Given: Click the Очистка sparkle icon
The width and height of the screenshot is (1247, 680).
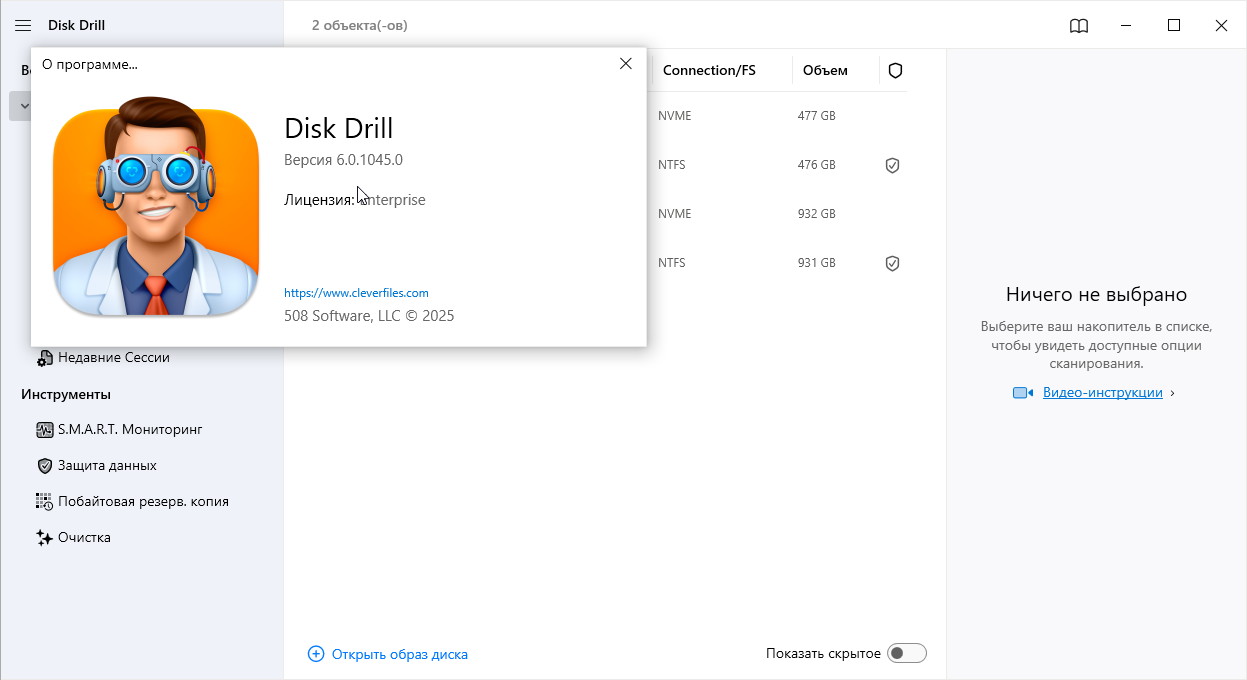Looking at the screenshot, I should click(x=44, y=538).
